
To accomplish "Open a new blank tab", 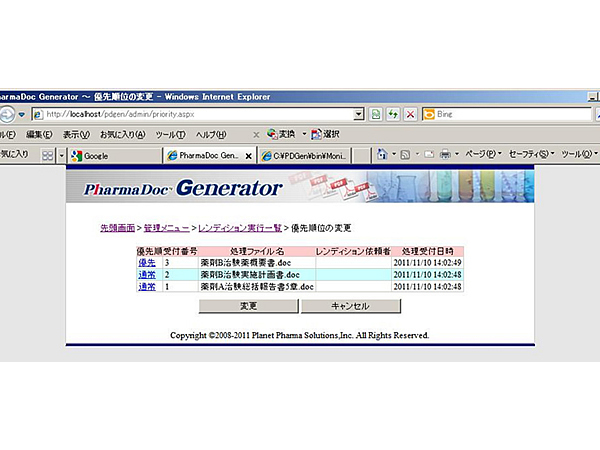I will [x=360, y=156].
